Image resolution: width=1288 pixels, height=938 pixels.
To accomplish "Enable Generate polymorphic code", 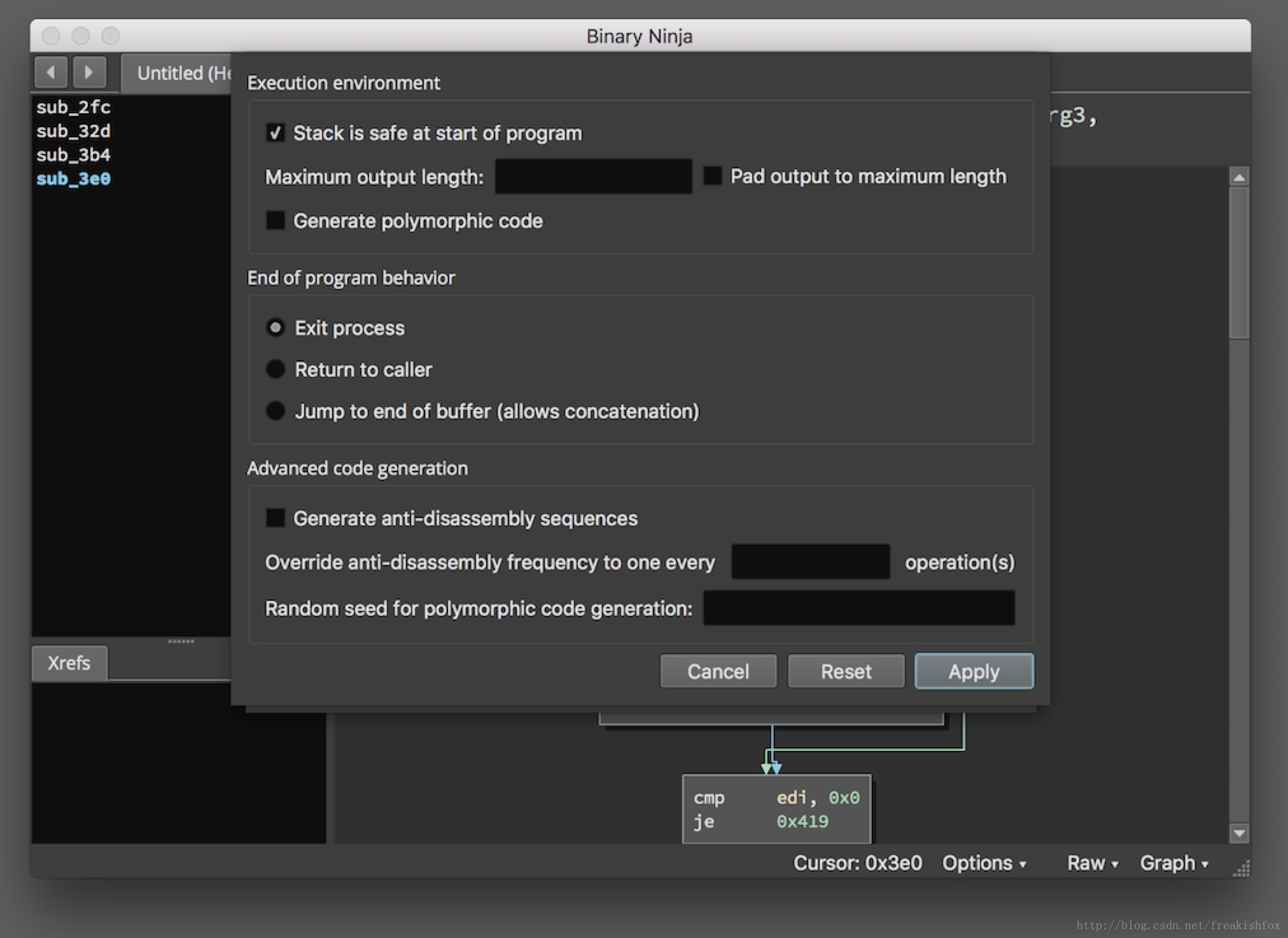I will [x=275, y=221].
